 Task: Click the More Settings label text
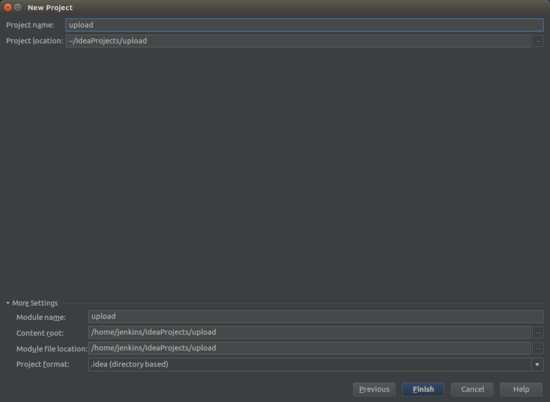tap(35, 303)
